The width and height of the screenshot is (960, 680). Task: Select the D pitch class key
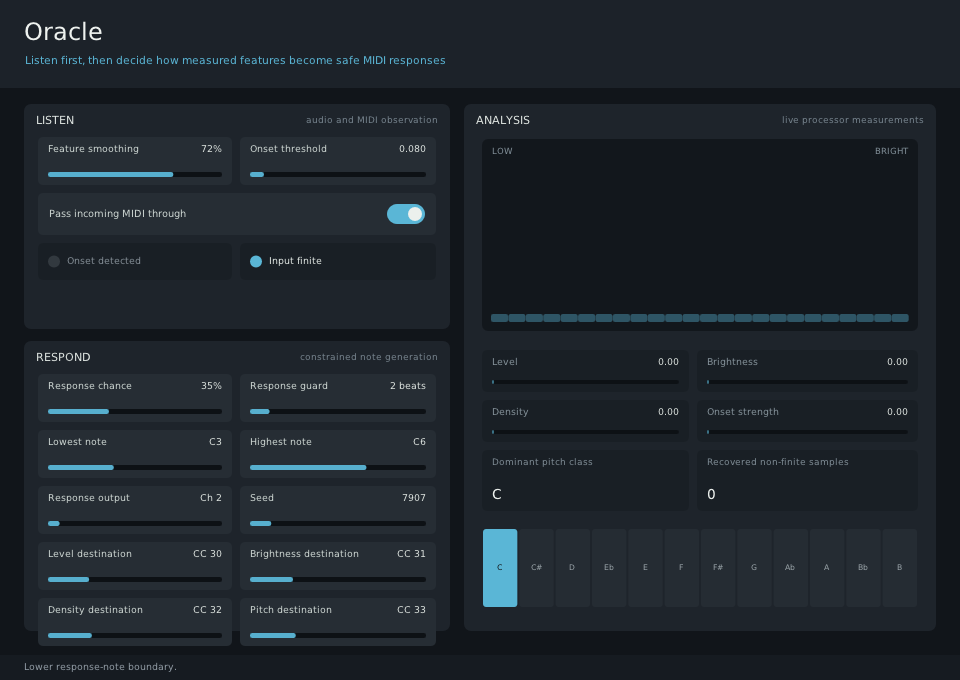pos(572,568)
